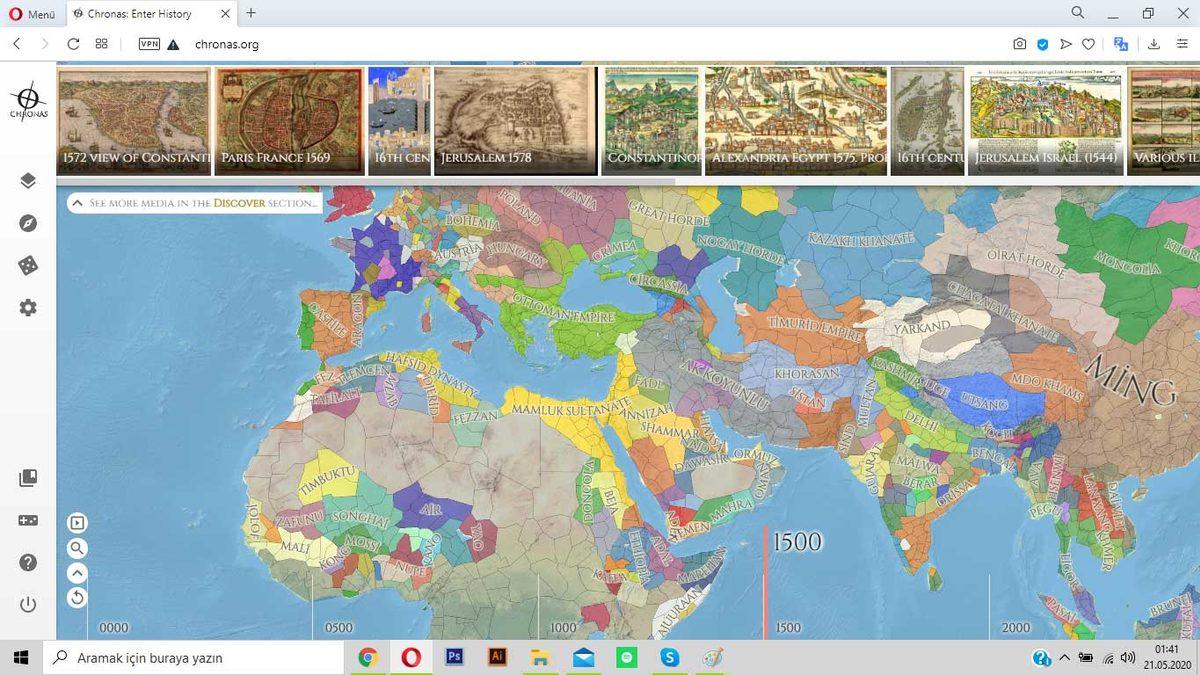Open the map Layers panel icon
The image size is (1200, 675).
click(x=28, y=181)
